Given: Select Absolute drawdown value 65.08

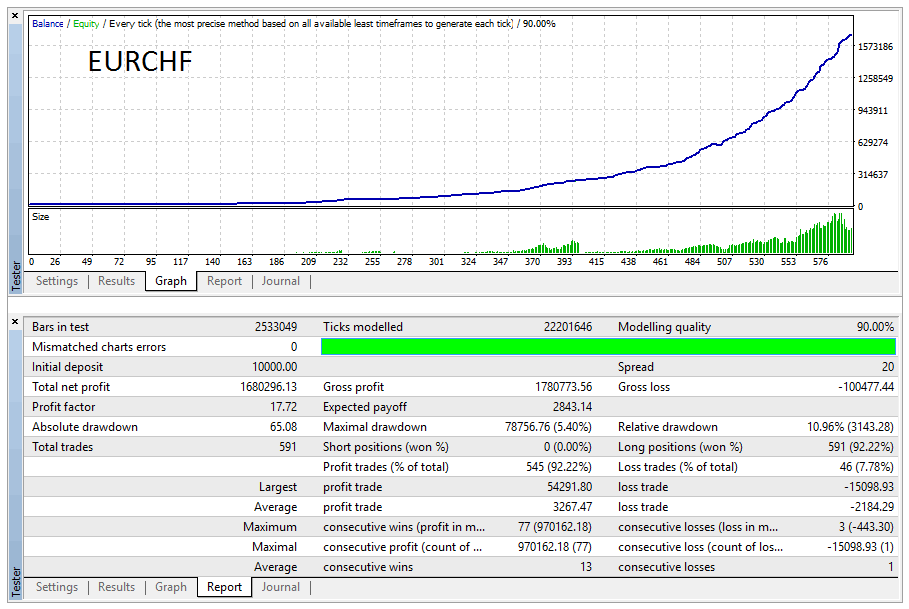Looking at the screenshot, I should pos(283,427).
